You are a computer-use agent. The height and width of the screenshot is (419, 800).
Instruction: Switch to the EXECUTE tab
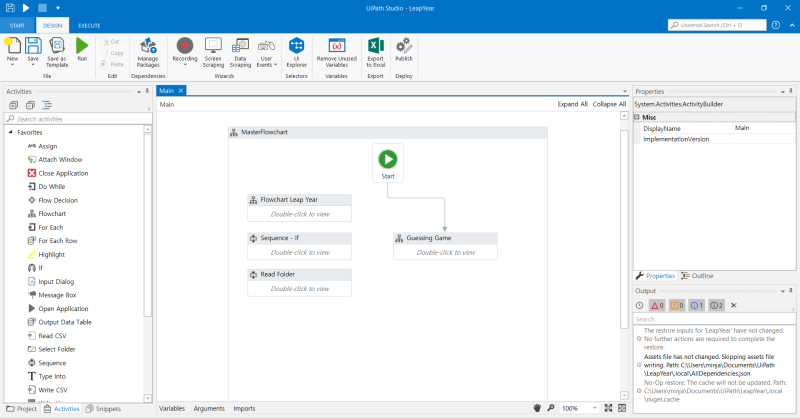89,26
